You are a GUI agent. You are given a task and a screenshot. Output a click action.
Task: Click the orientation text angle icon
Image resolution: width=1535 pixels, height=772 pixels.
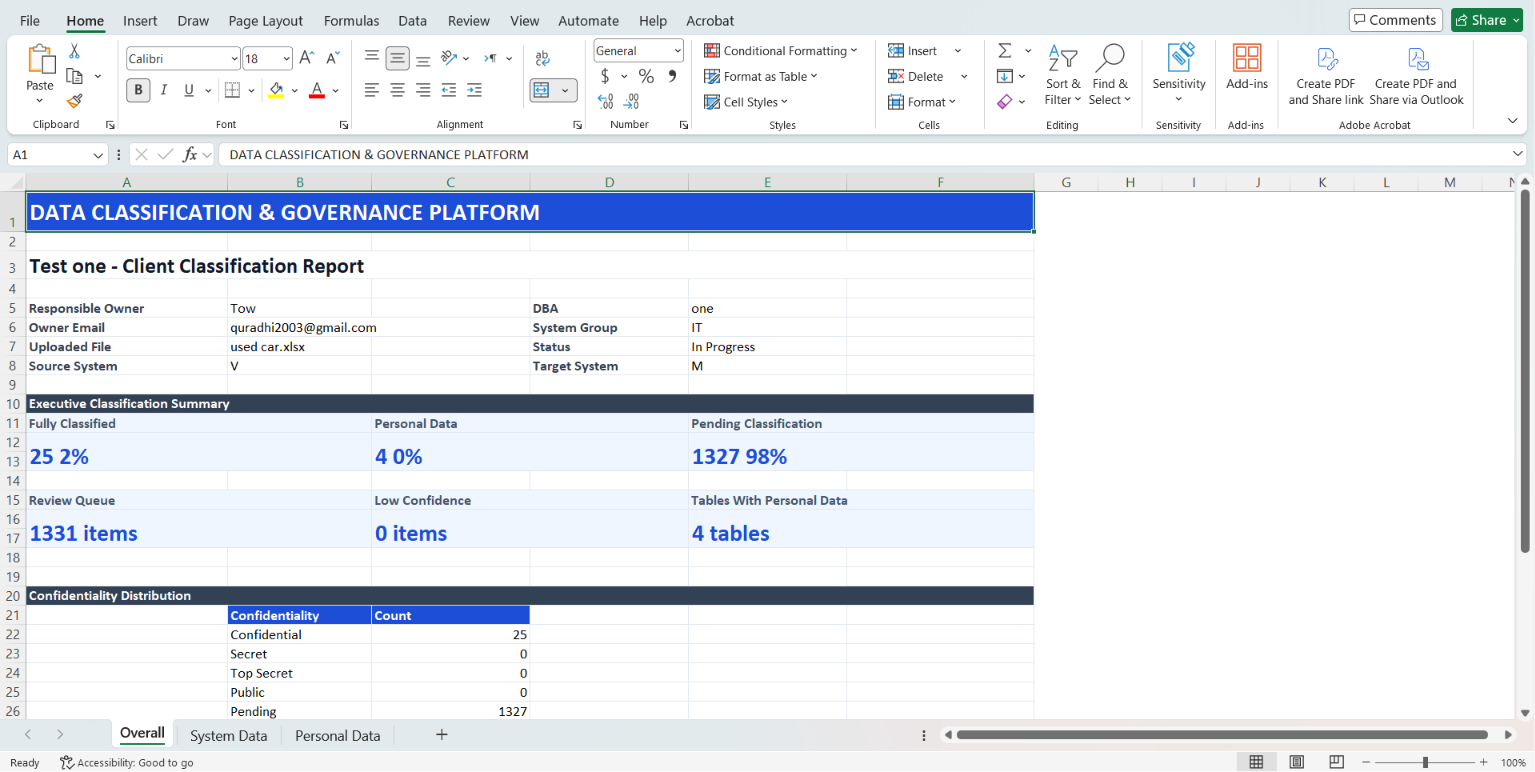(449, 58)
